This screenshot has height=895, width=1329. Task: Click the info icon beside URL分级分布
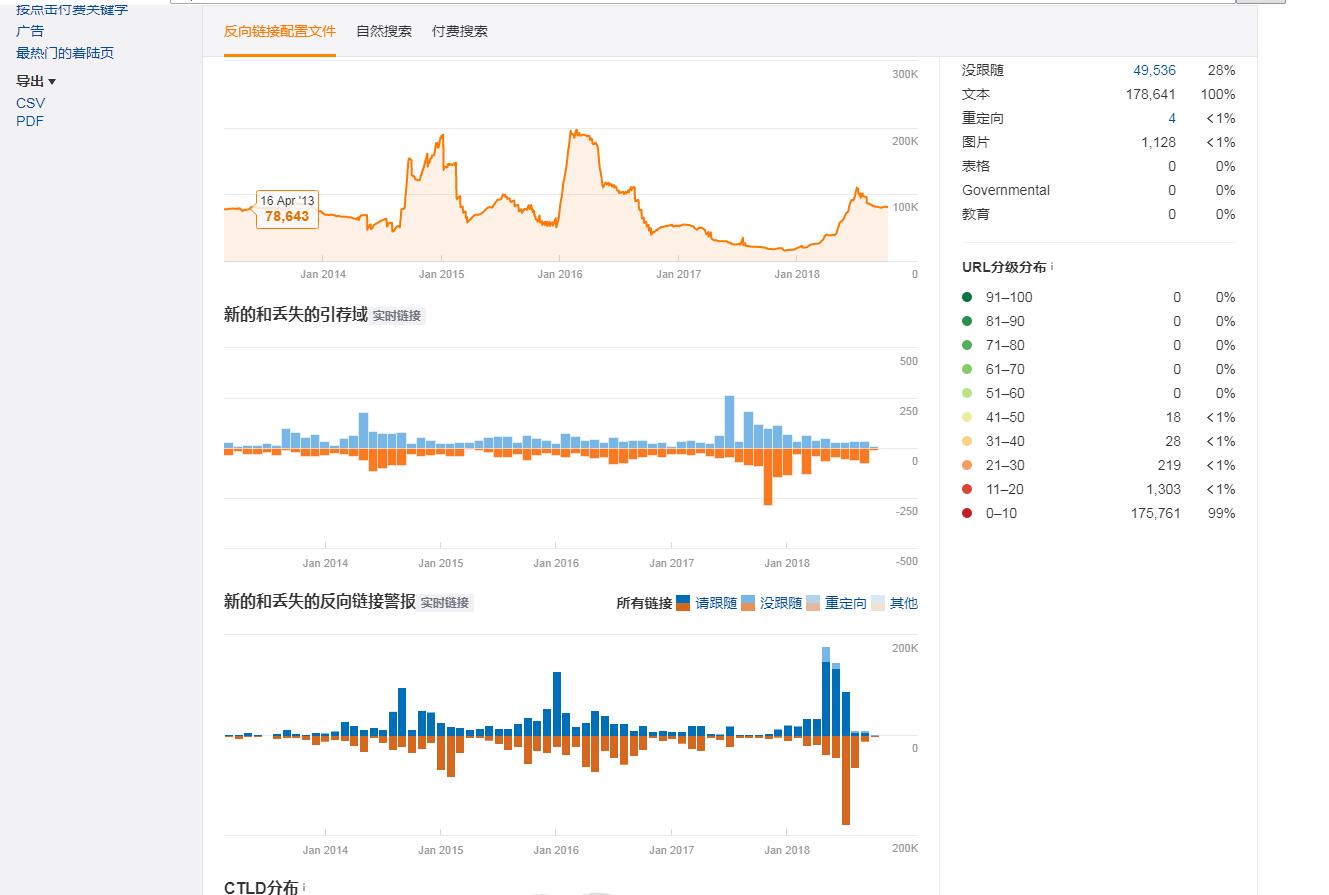[x=1052, y=267]
